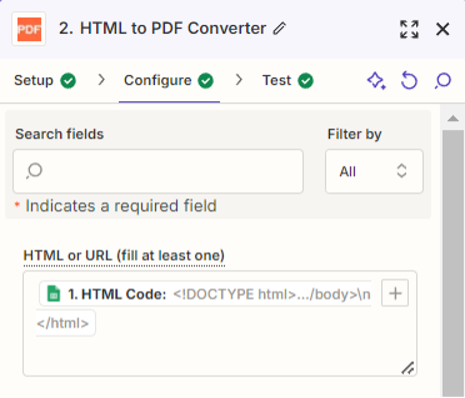Click the plus button in HTML field
Viewport: 465px width, 398px height.
(395, 293)
